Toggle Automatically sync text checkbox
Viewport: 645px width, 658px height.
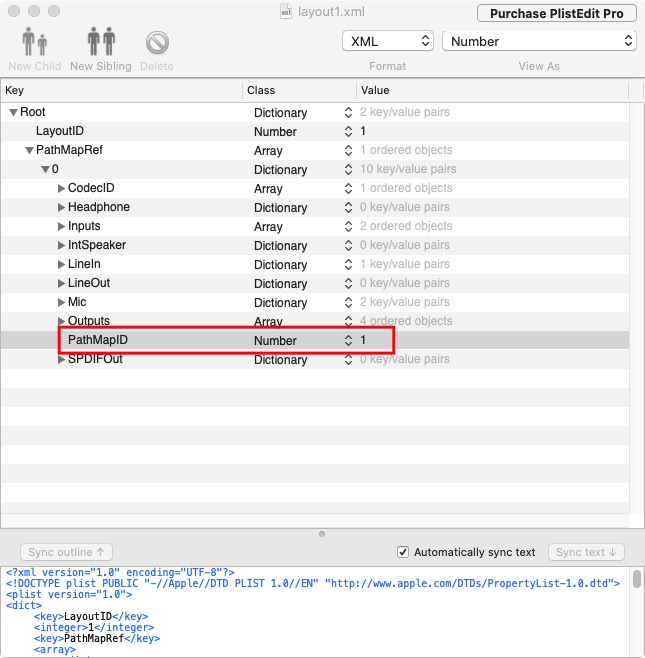pos(403,552)
